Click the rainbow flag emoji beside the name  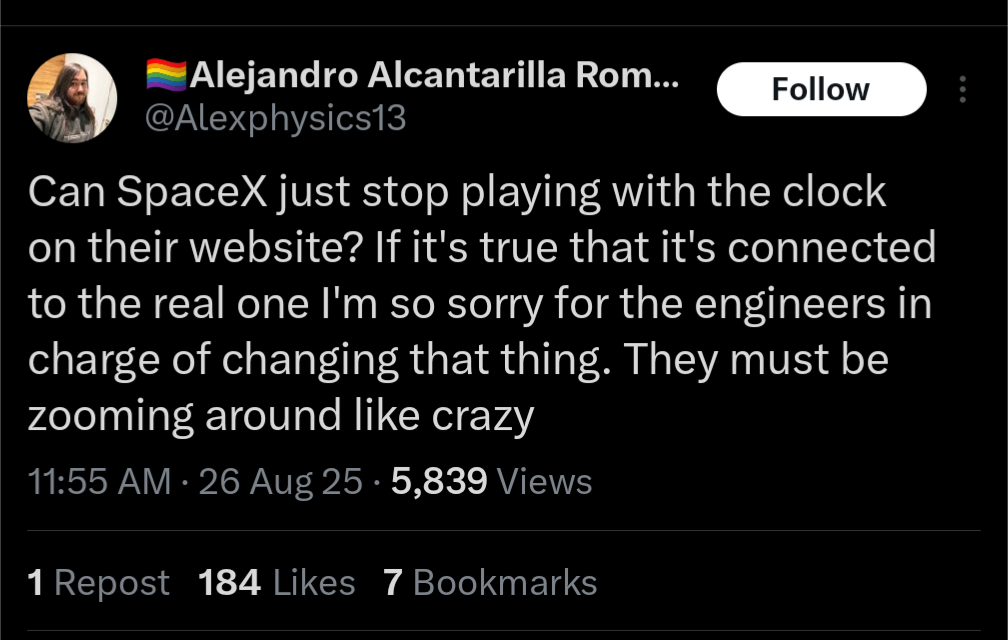pos(166,75)
